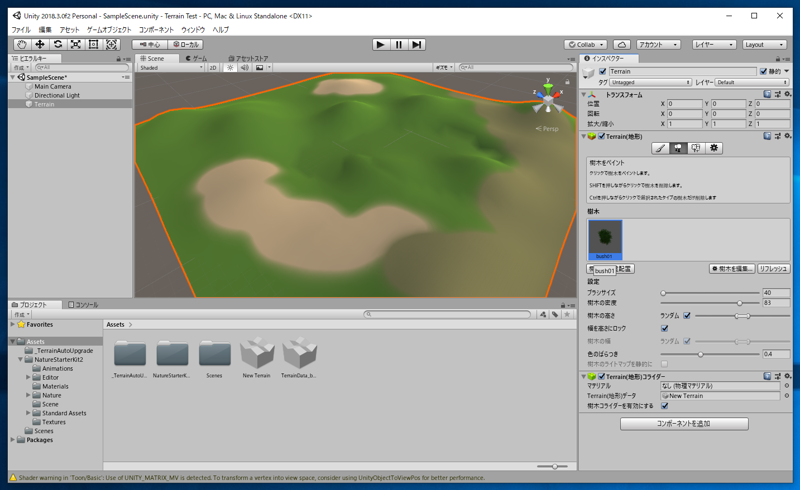Select the Hand tool

(x=21, y=44)
